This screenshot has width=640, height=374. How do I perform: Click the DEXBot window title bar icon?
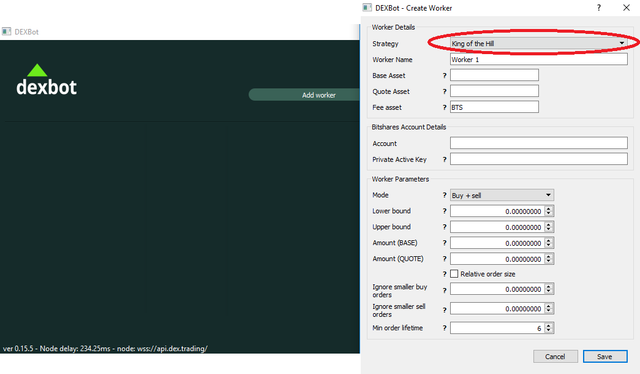[x=6, y=31]
